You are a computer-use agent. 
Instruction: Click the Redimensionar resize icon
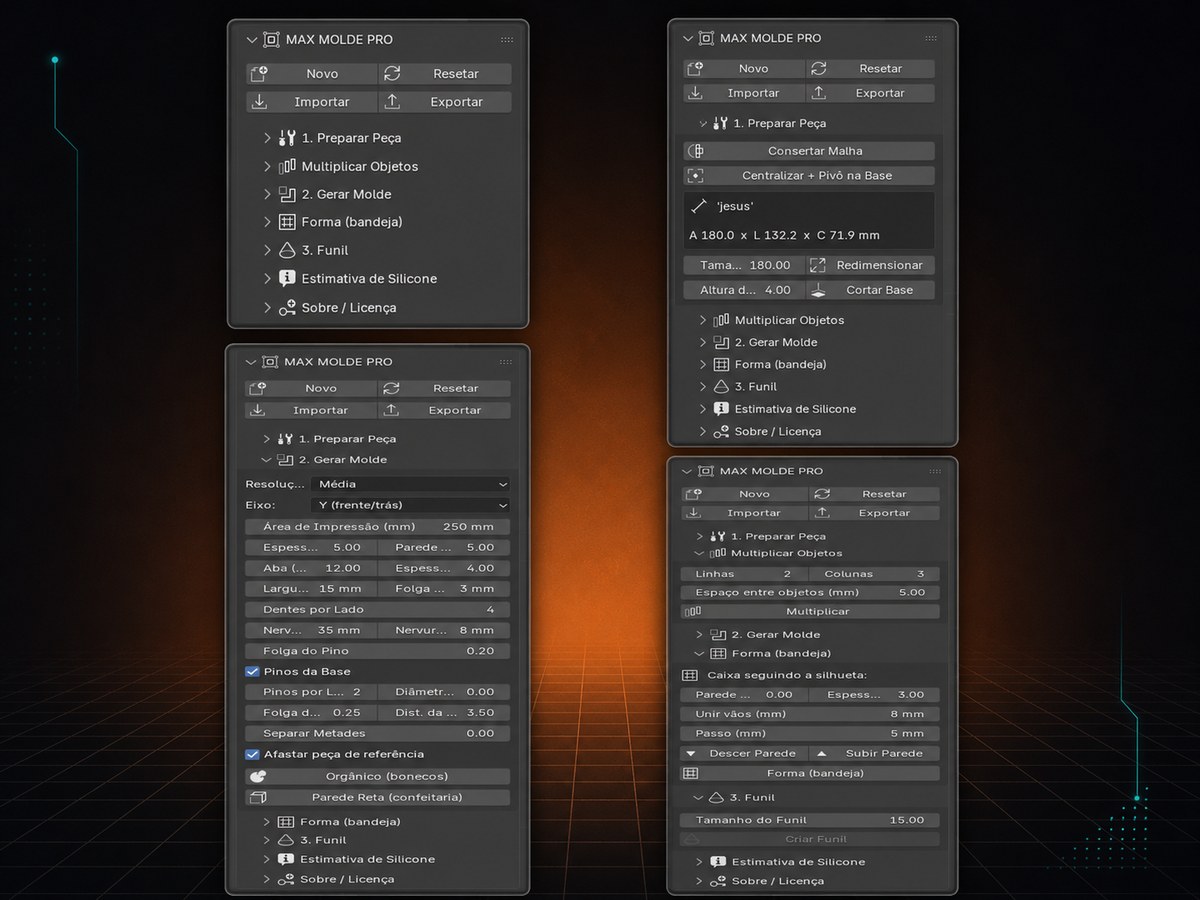click(818, 265)
